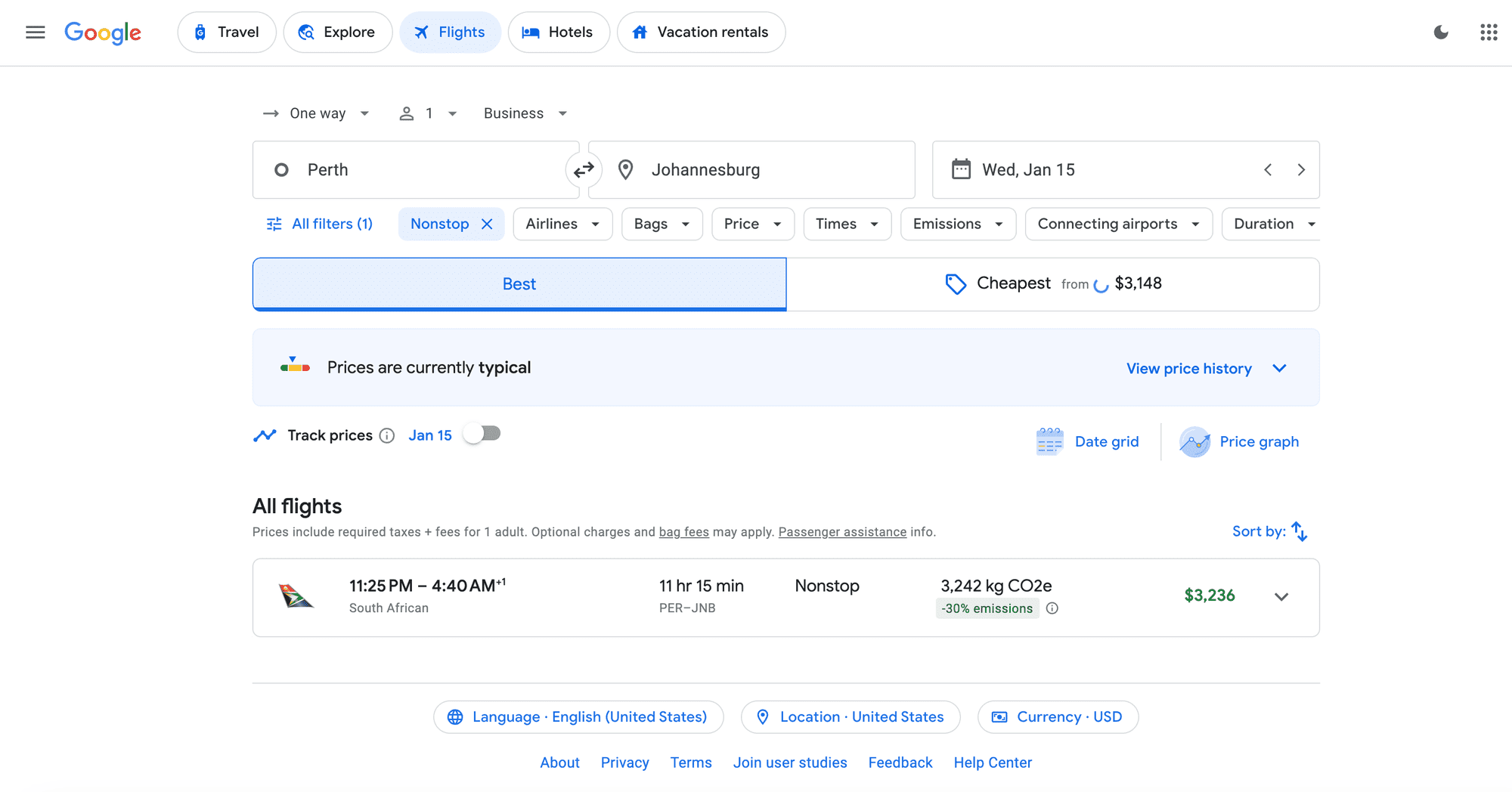Open the Price filter dropdown
Screen dimensions: 1512x792
752,224
